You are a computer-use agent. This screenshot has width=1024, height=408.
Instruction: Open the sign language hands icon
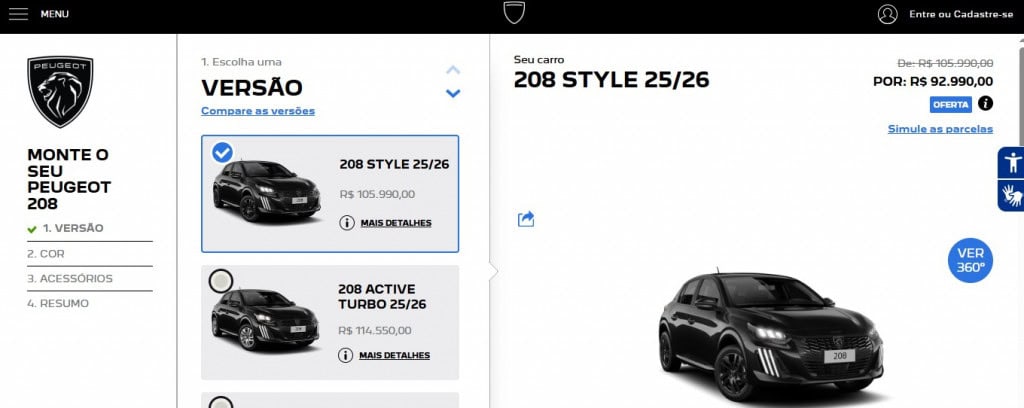click(1012, 195)
